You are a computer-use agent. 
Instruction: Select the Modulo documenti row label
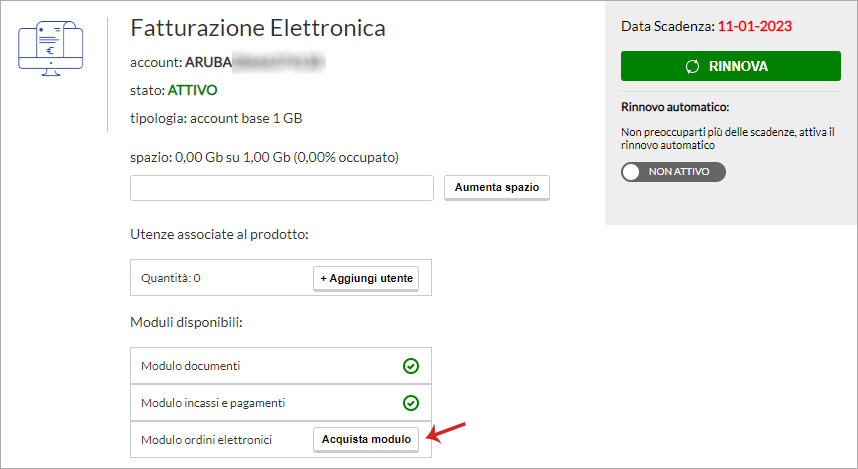(190, 366)
